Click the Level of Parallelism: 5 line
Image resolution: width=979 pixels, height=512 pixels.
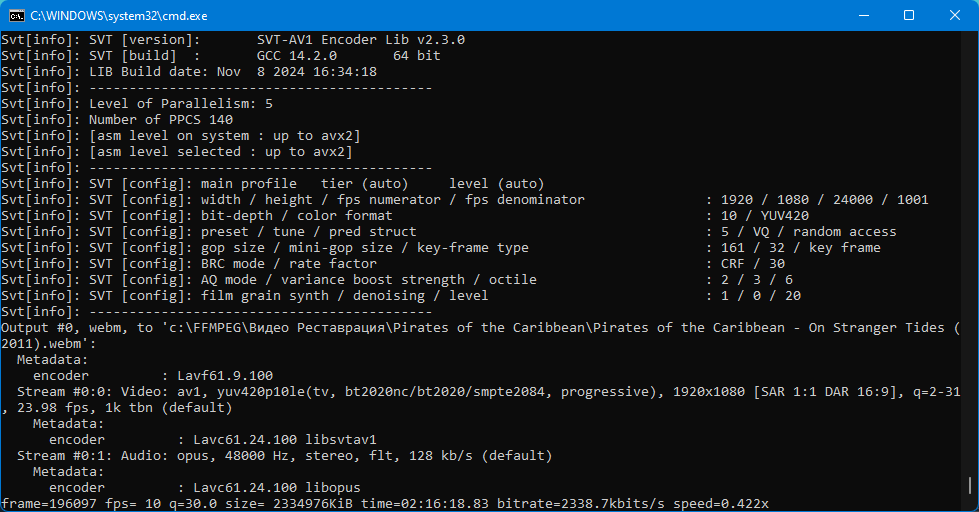[180, 104]
